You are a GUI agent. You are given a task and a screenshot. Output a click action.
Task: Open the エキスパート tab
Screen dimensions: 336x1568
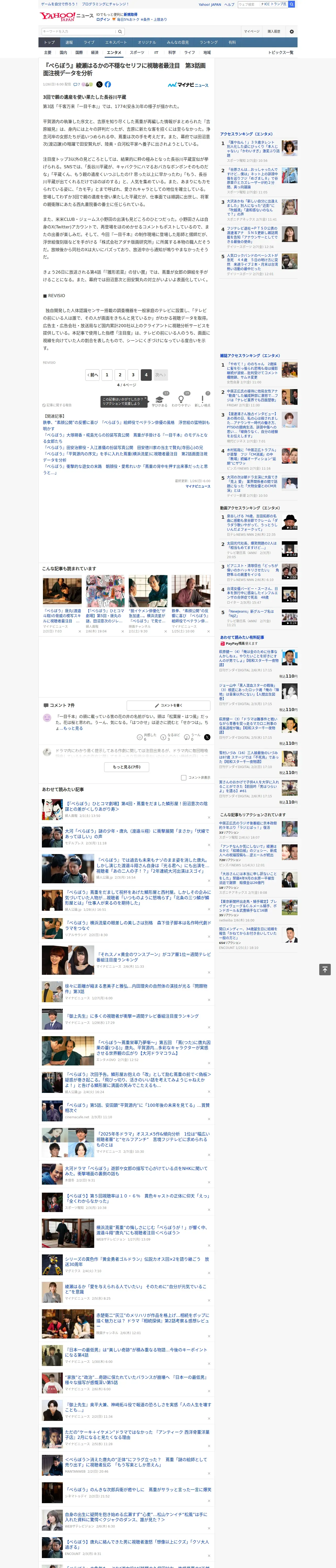click(116, 43)
